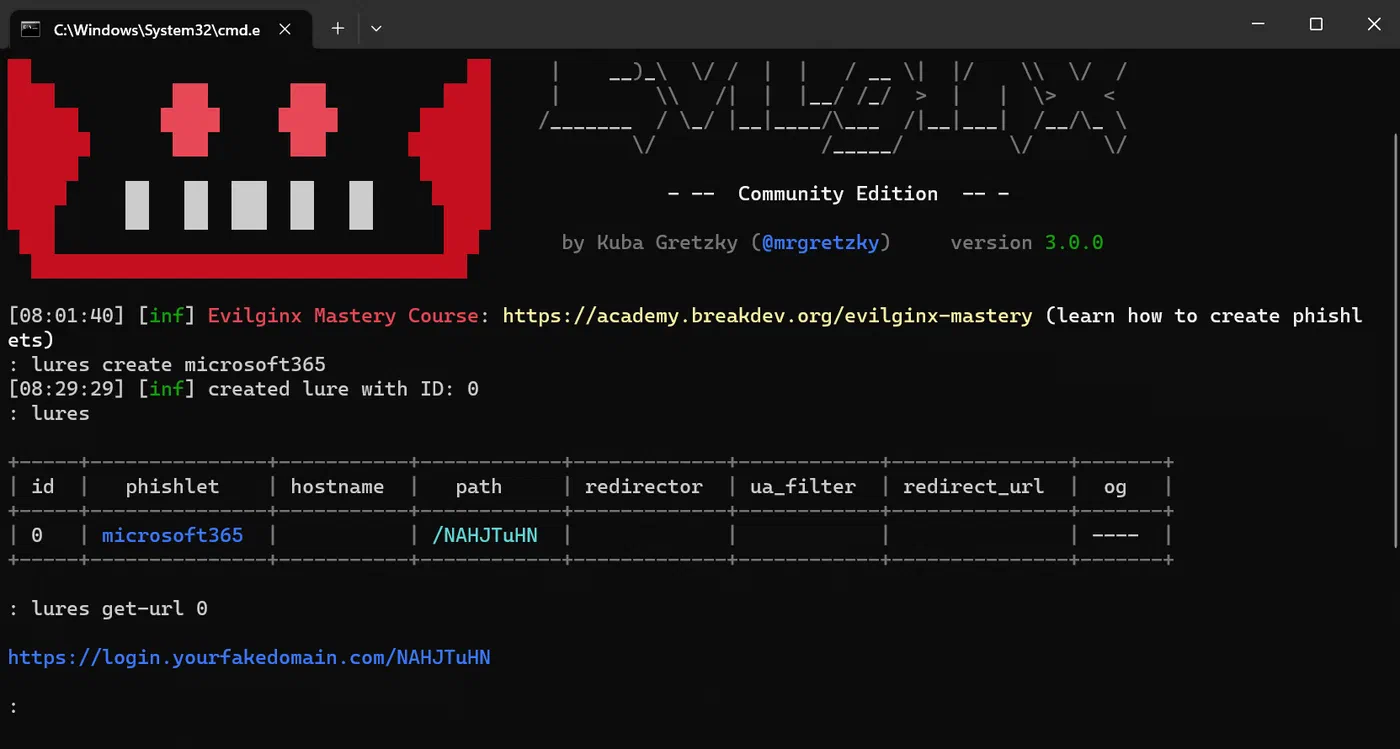Click the 'redirect_url' column header
Screen dimensions: 1400x749
tap(973, 487)
